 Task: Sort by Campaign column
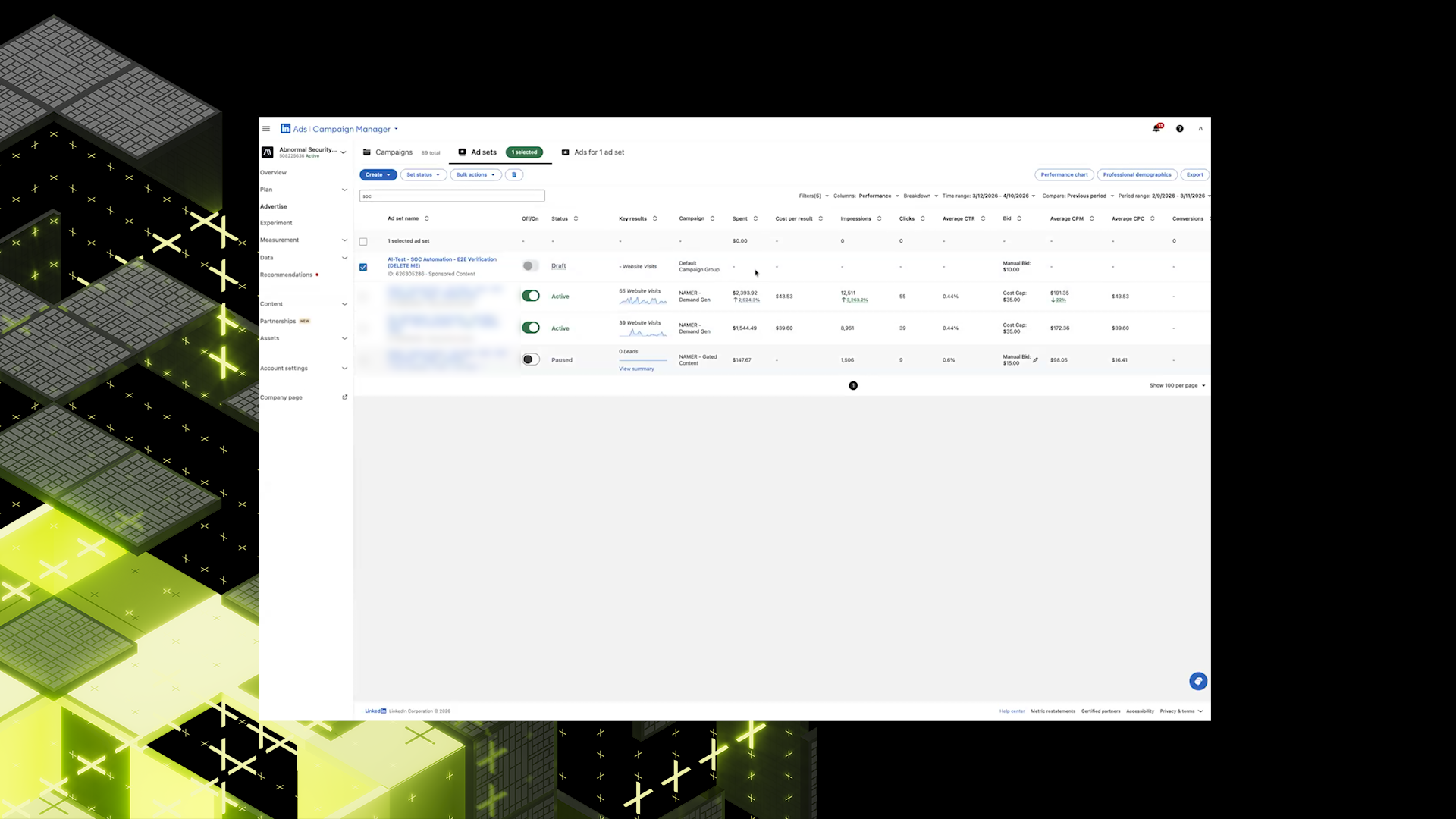[x=712, y=219]
